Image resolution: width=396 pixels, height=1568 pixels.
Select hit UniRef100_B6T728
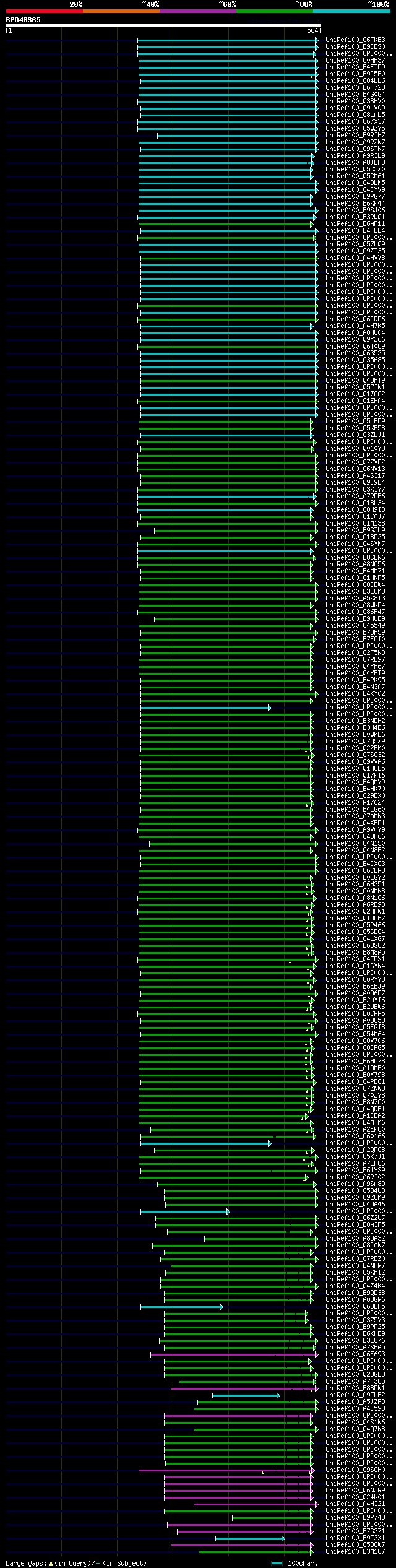[355, 88]
